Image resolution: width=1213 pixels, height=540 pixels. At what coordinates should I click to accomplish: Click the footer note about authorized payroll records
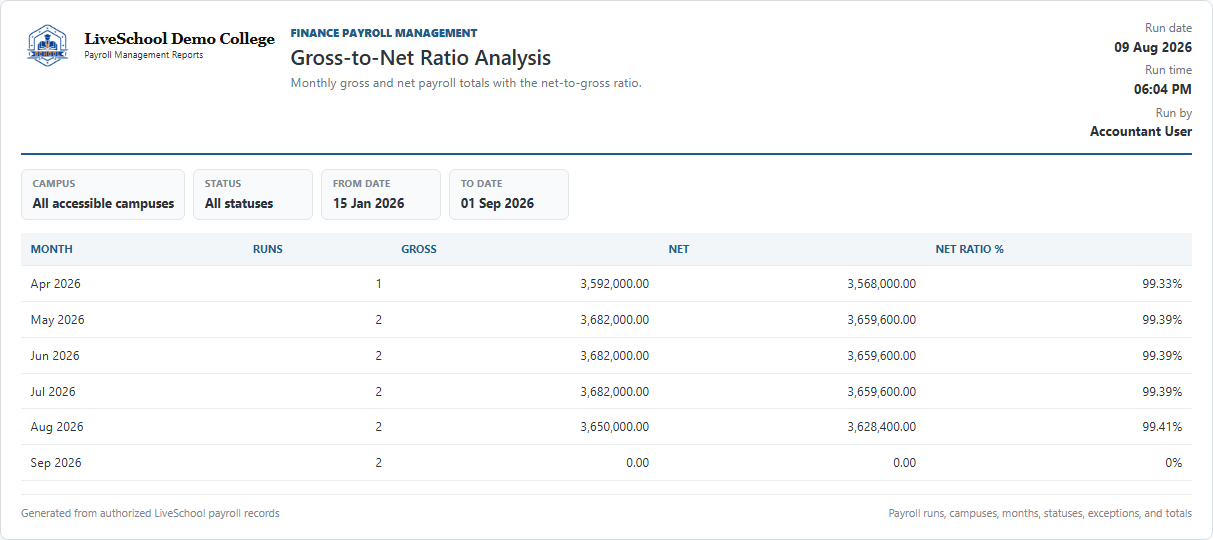pos(150,513)
